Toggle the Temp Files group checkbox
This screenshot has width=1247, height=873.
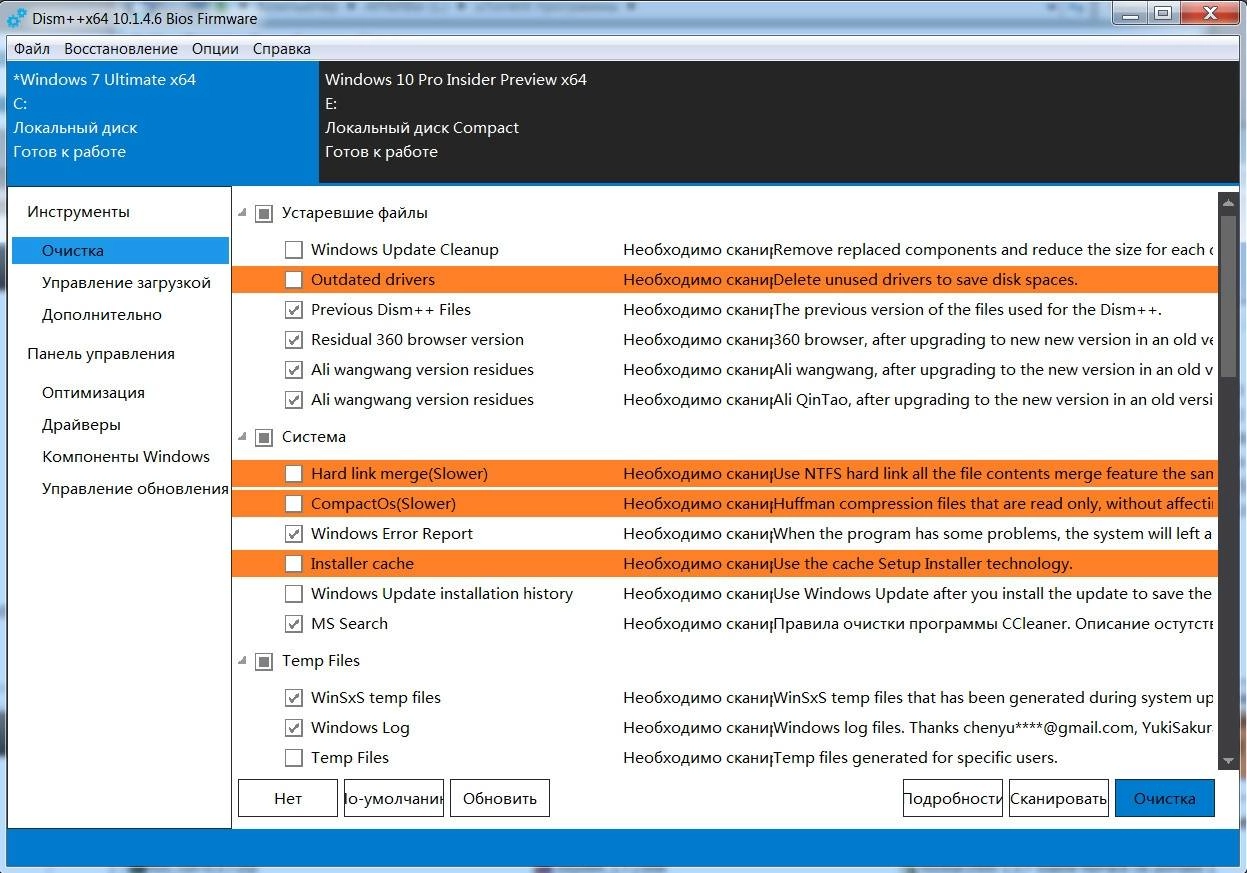point(264,661)
